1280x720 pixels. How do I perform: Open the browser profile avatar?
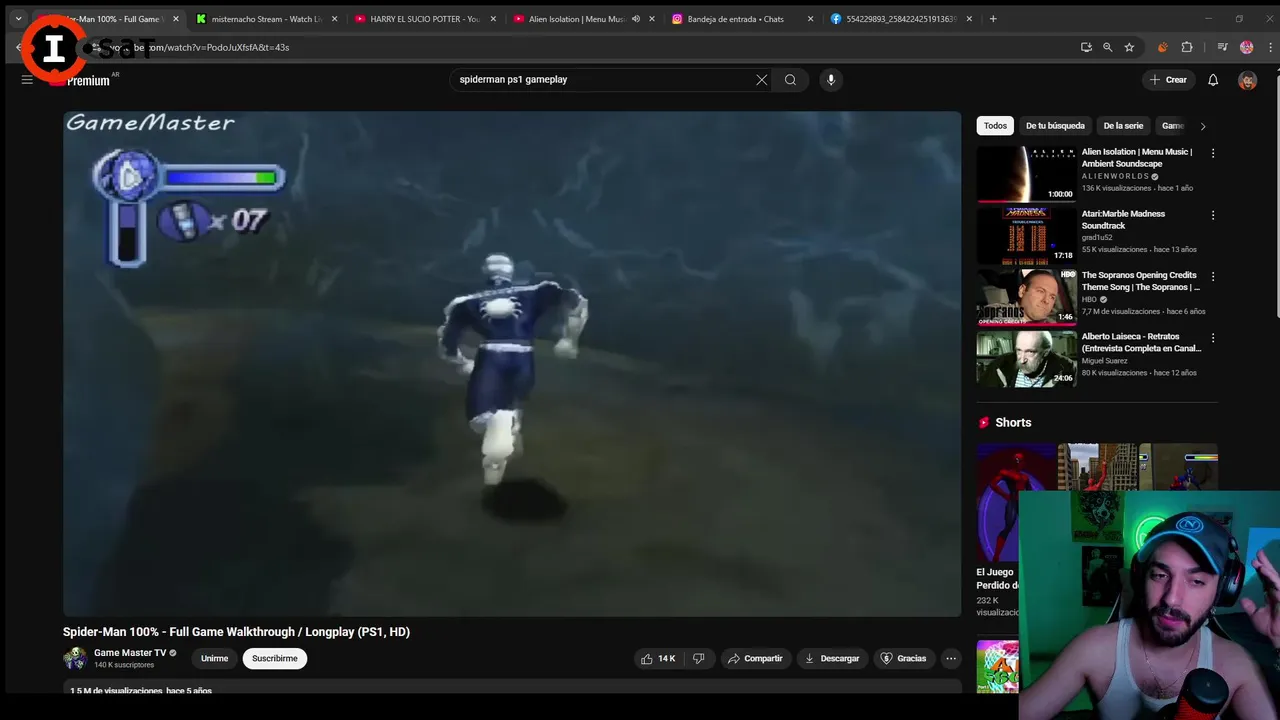(x=1246, y=47)
